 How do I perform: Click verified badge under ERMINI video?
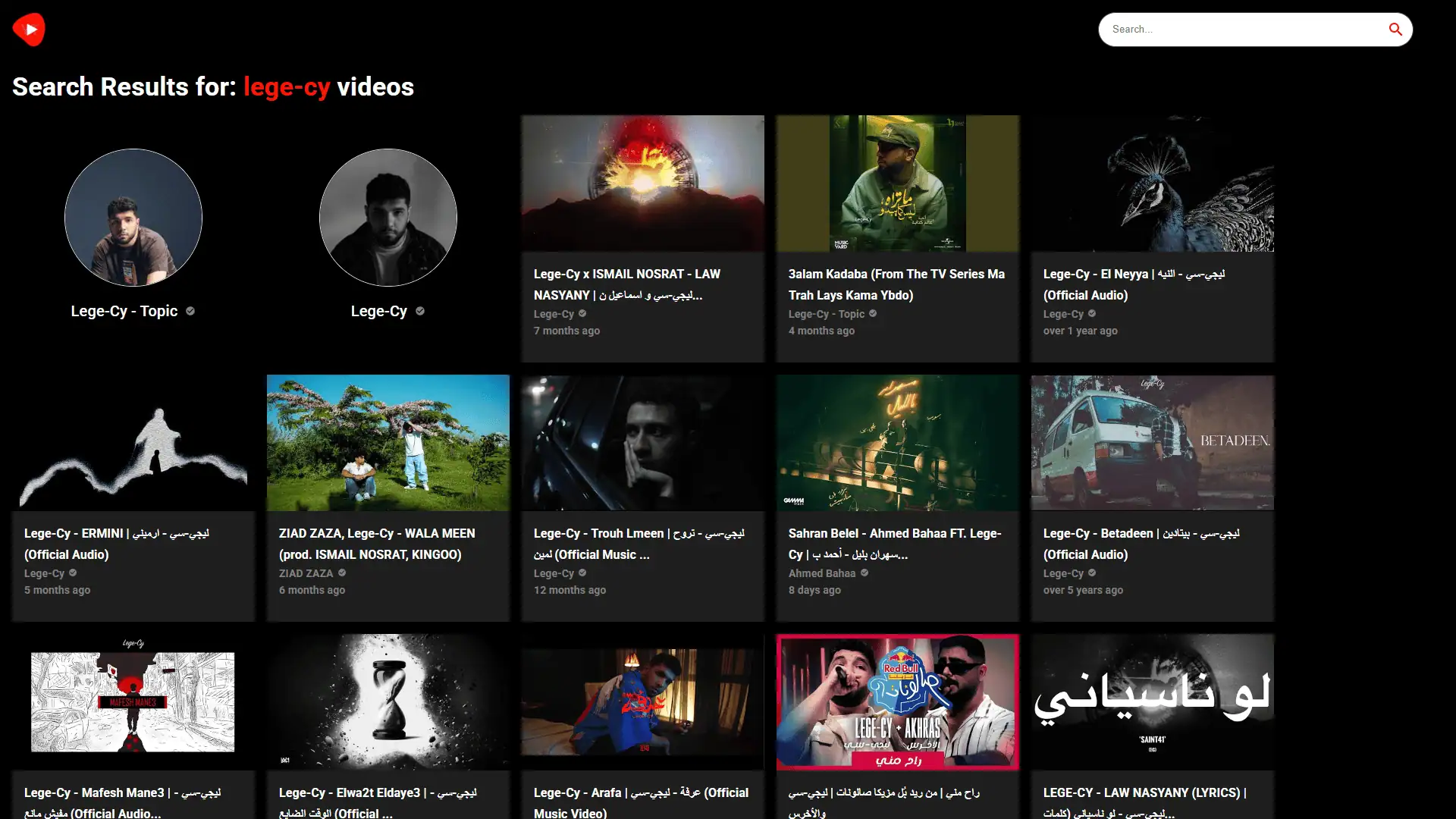click(73, 573)
